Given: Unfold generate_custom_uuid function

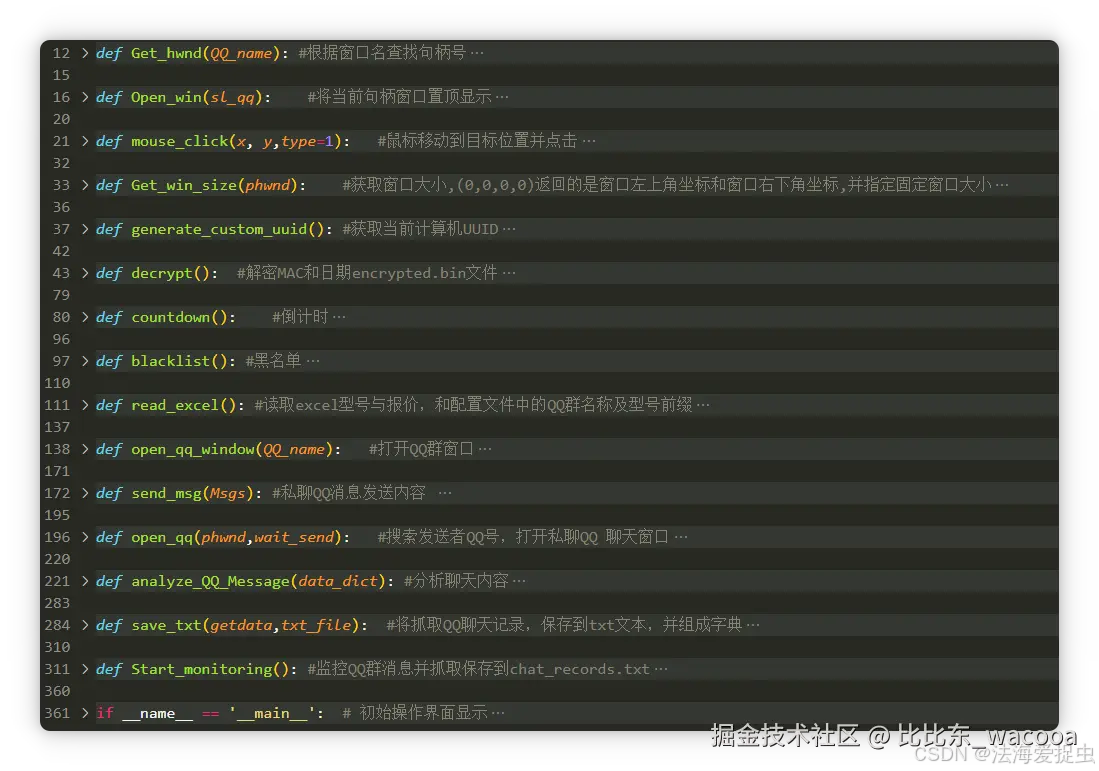Looking at the screenshot, I should click(85, 229).
